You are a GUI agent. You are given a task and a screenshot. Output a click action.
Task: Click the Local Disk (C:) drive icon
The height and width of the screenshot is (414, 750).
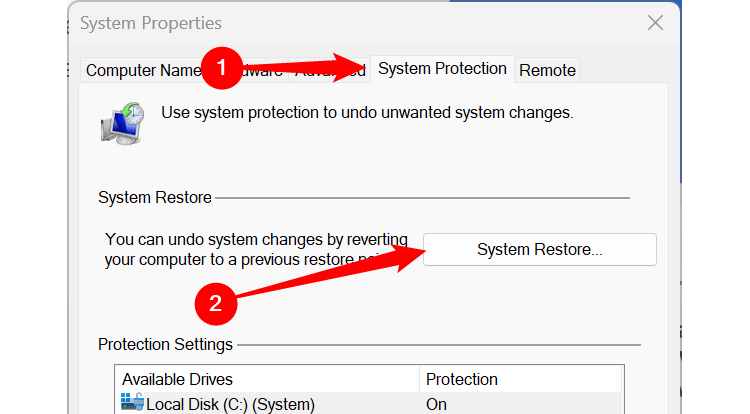click(x=132, y=403)
